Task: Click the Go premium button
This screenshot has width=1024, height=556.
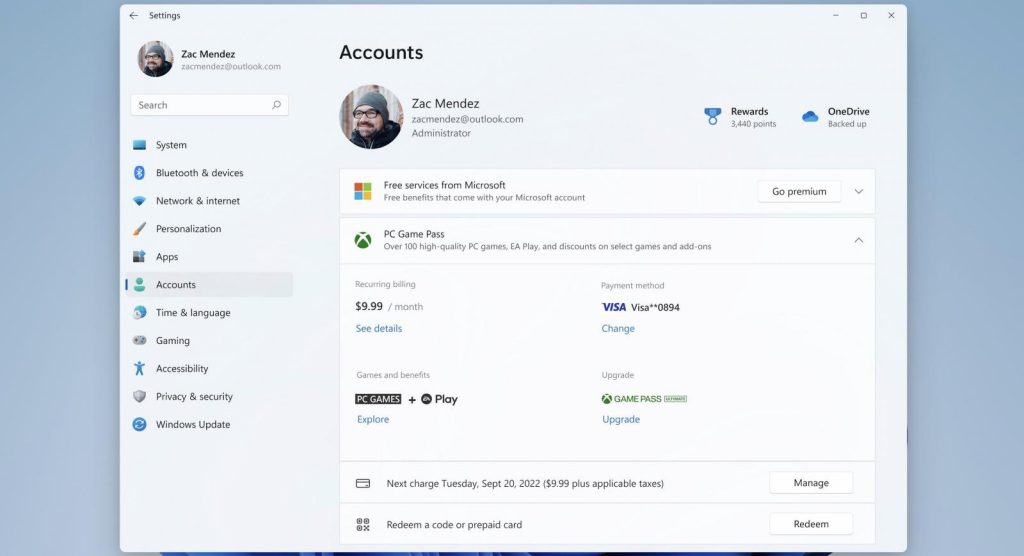Action: [x=799, y=191]
